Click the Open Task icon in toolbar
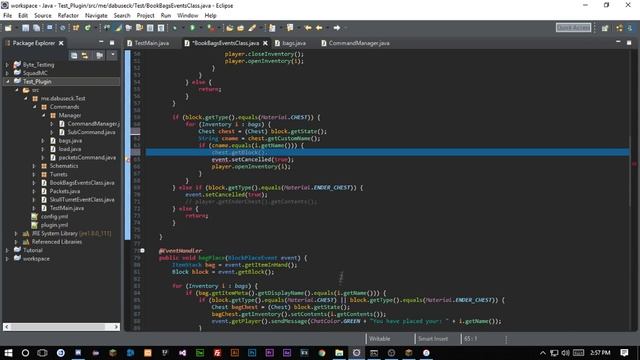This screenshot has height=360, width=640. coord(241,28)
